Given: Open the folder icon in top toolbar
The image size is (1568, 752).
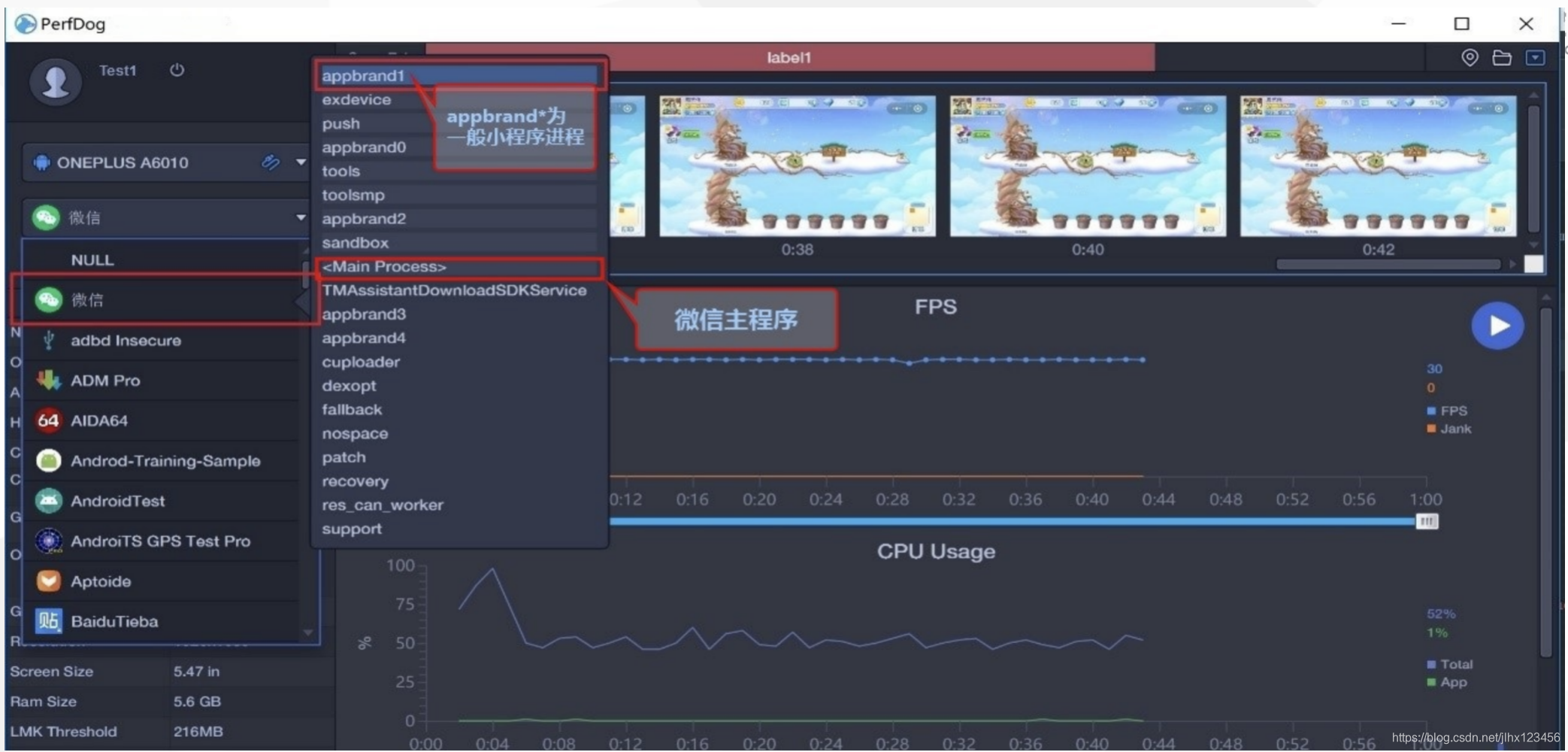Looking at the screenshot, I should (x=1502, y=57).
